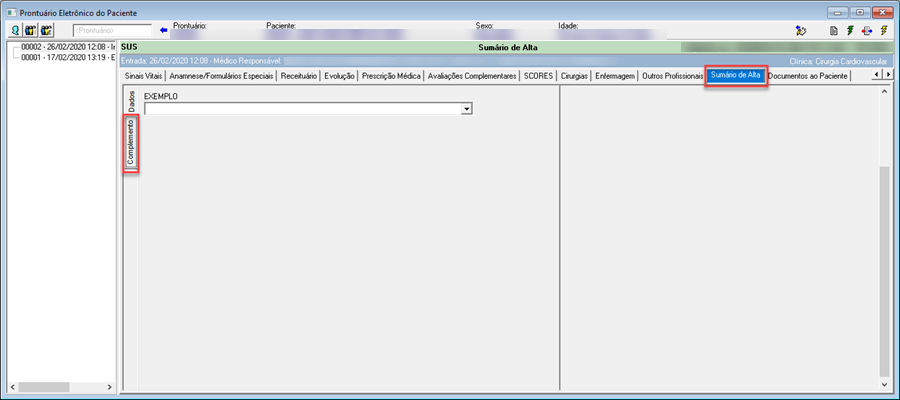Viewport: 900px width, 400px height.
Task: Select the Cirurgias tab
Action: tap(574, 76)
